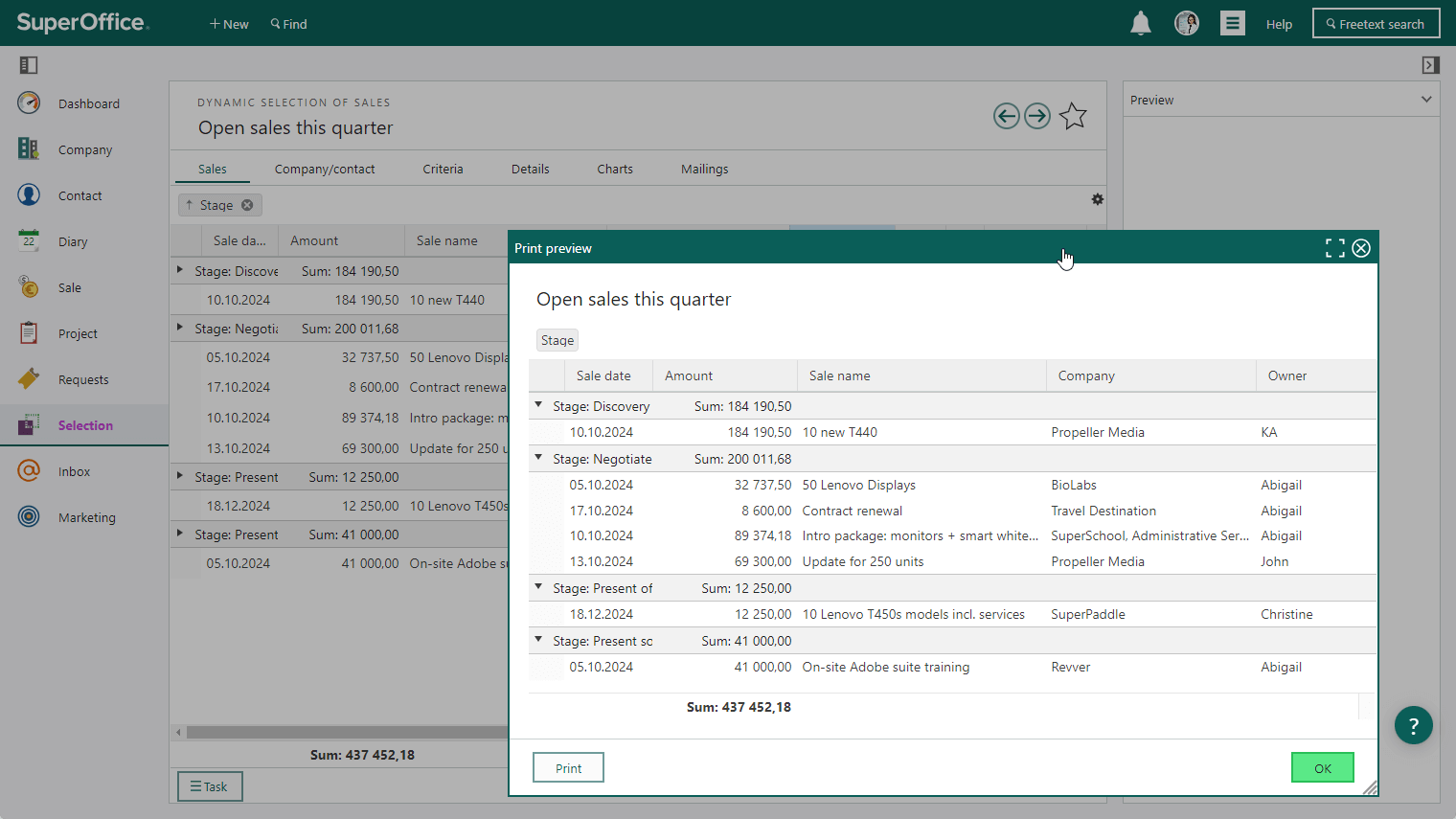Collapse the Sum: 12 250,00 group in preview
1456x819 pixels.
point(538,587)
